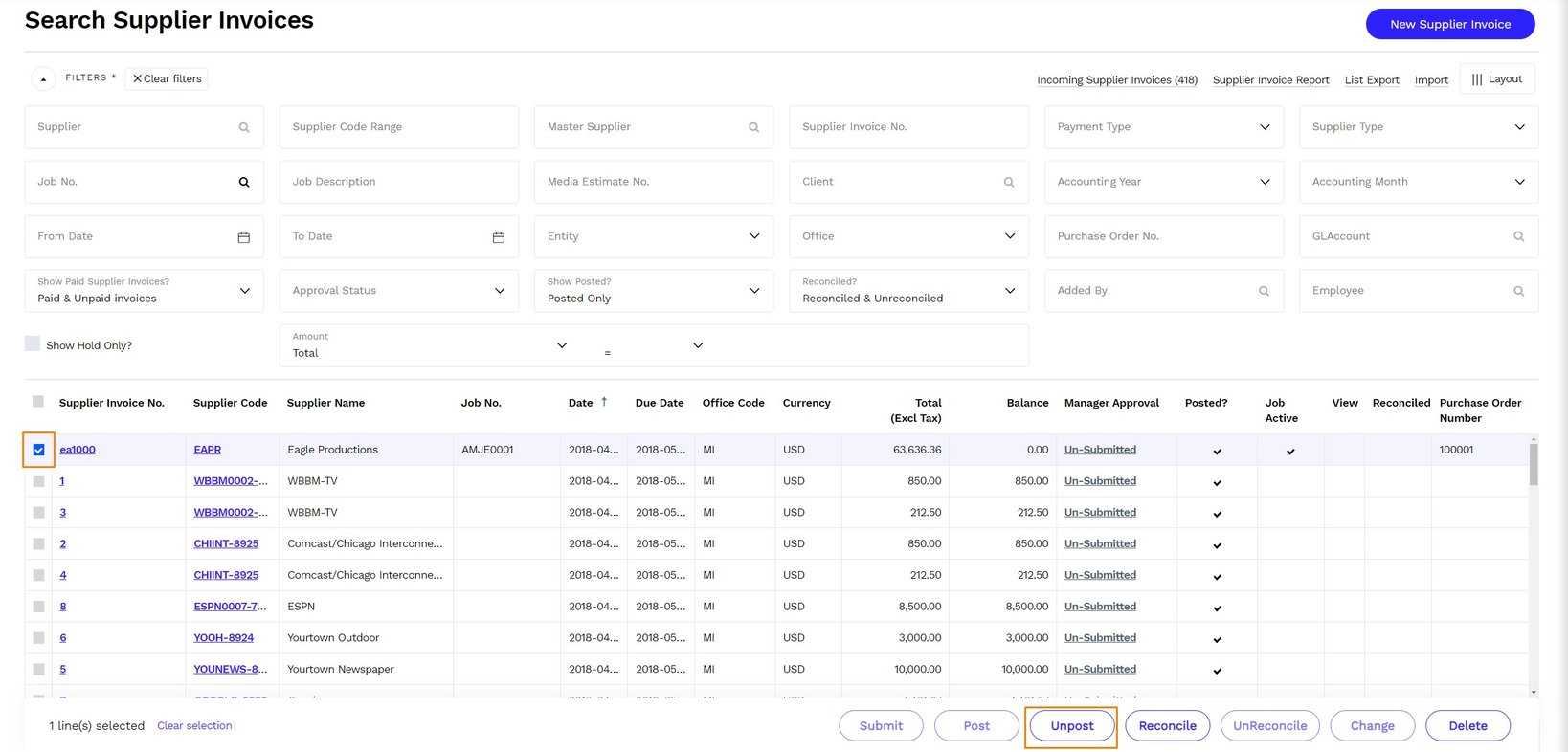This screenshot has width=1568, height=752.
Task: Open the Supplier Type dropdown
Action: [x=1419, y=127]
